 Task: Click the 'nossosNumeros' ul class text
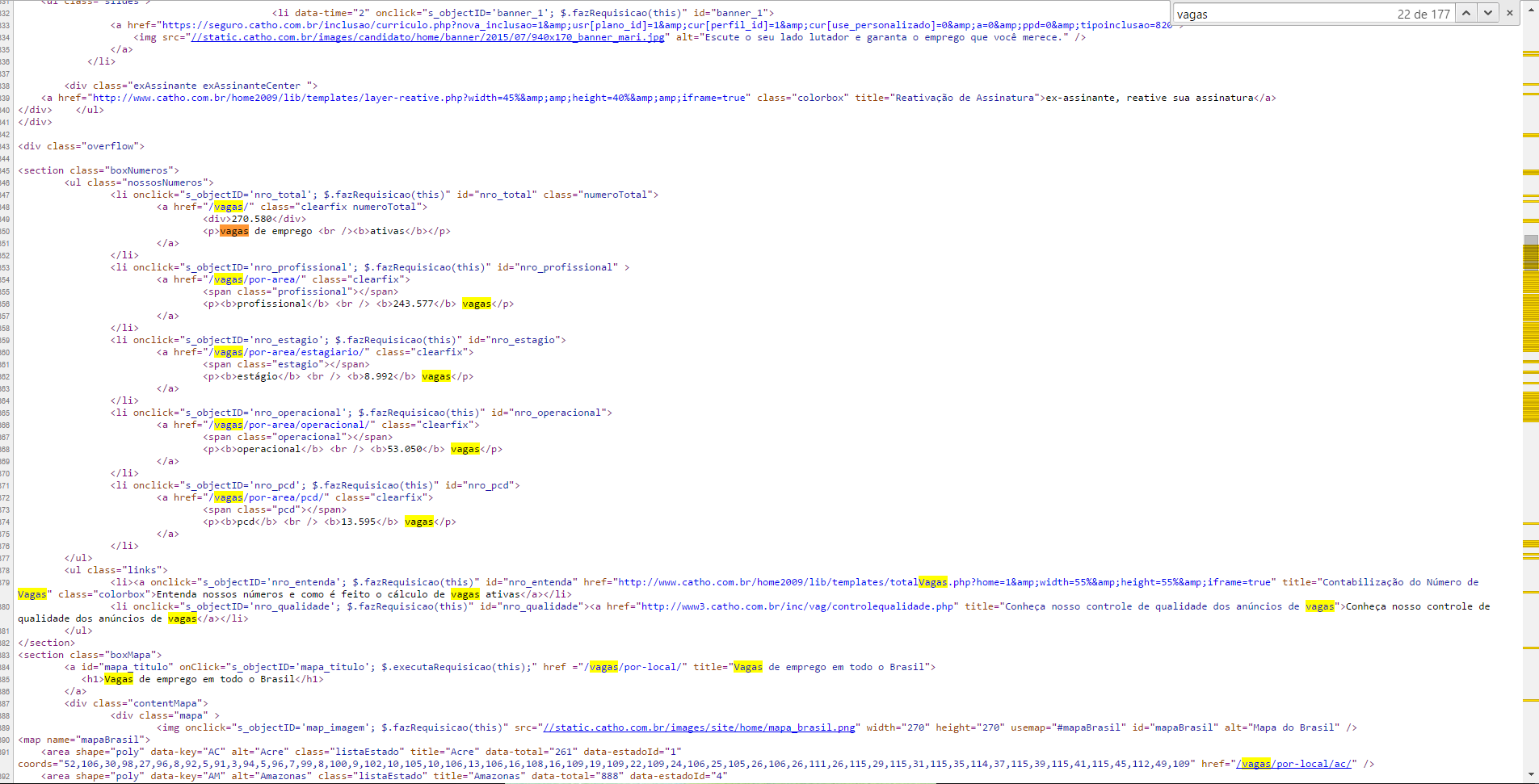pyautogui.click(x=165, y=182)
